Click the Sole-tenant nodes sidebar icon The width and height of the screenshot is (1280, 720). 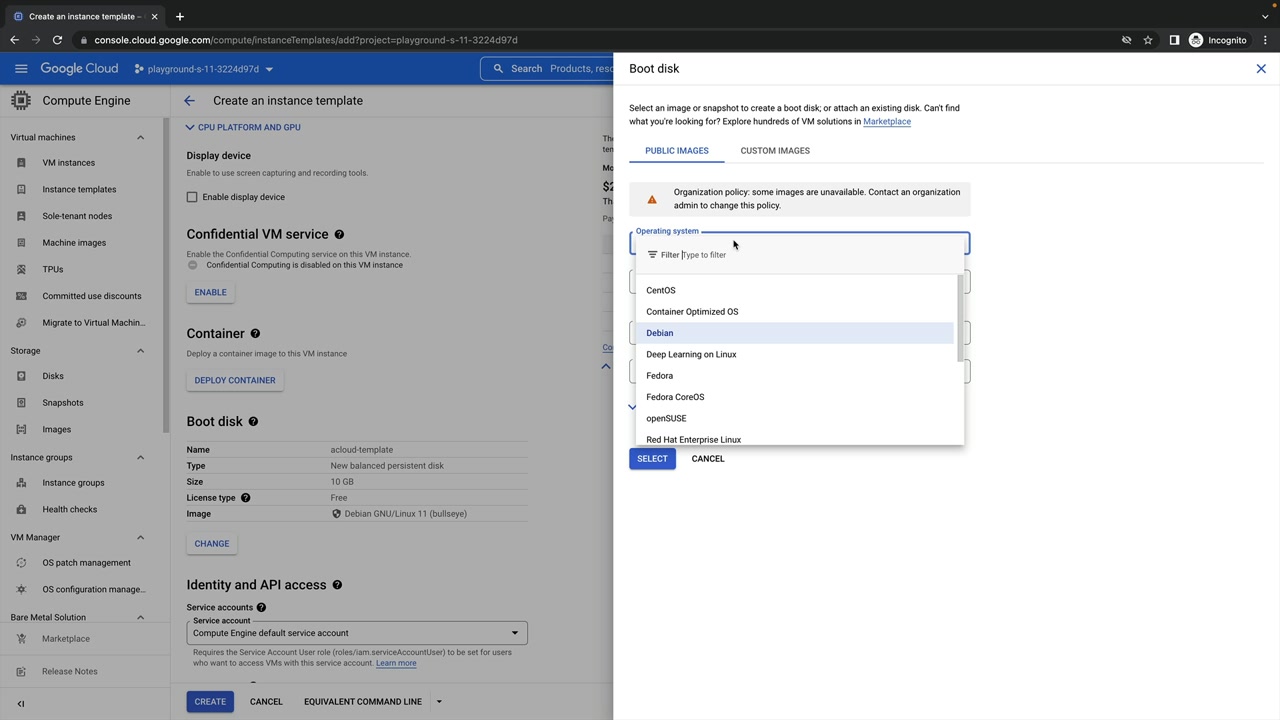click(21, 216)
